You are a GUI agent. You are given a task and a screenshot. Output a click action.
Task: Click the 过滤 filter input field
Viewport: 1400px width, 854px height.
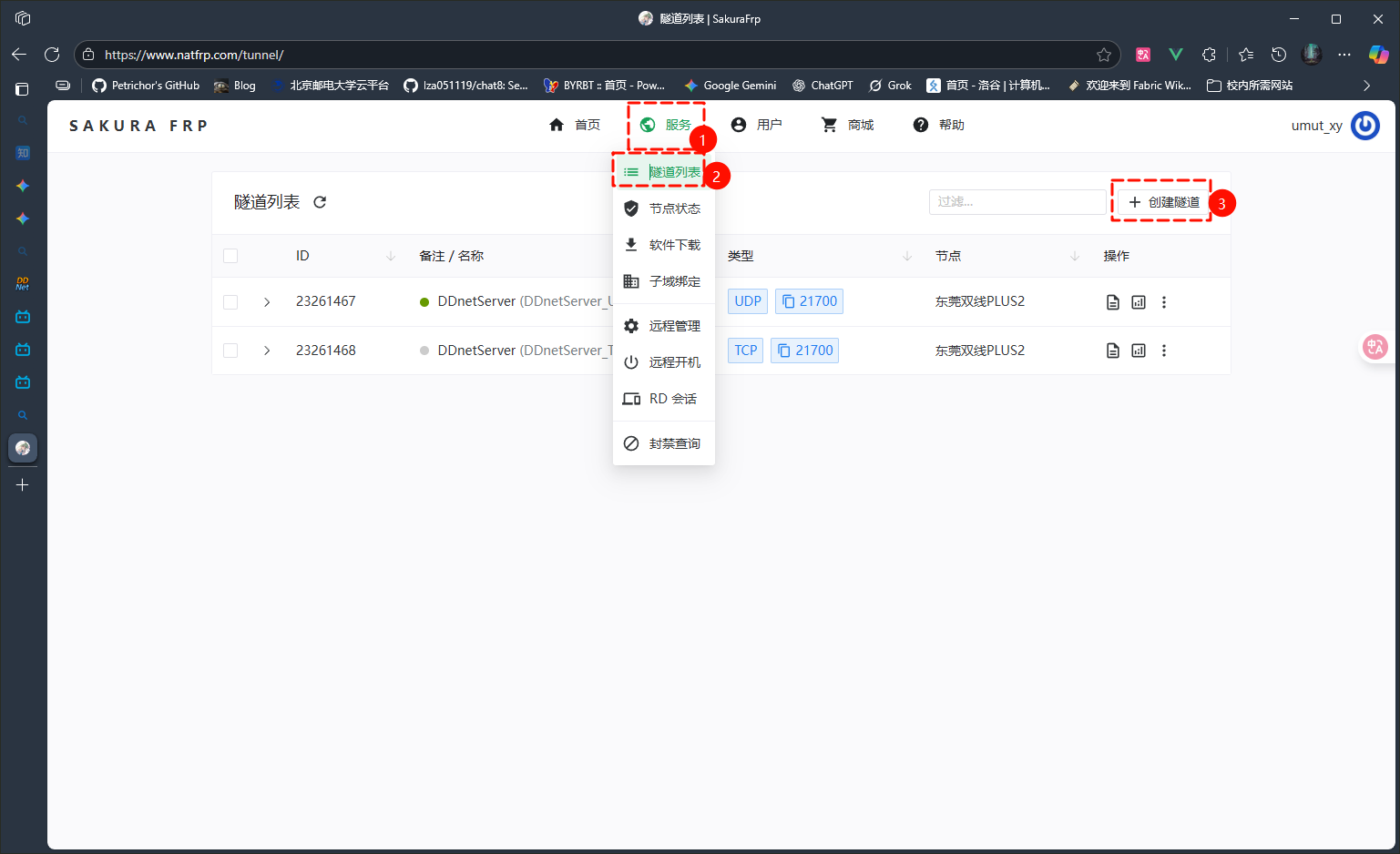click(1017, 202)
